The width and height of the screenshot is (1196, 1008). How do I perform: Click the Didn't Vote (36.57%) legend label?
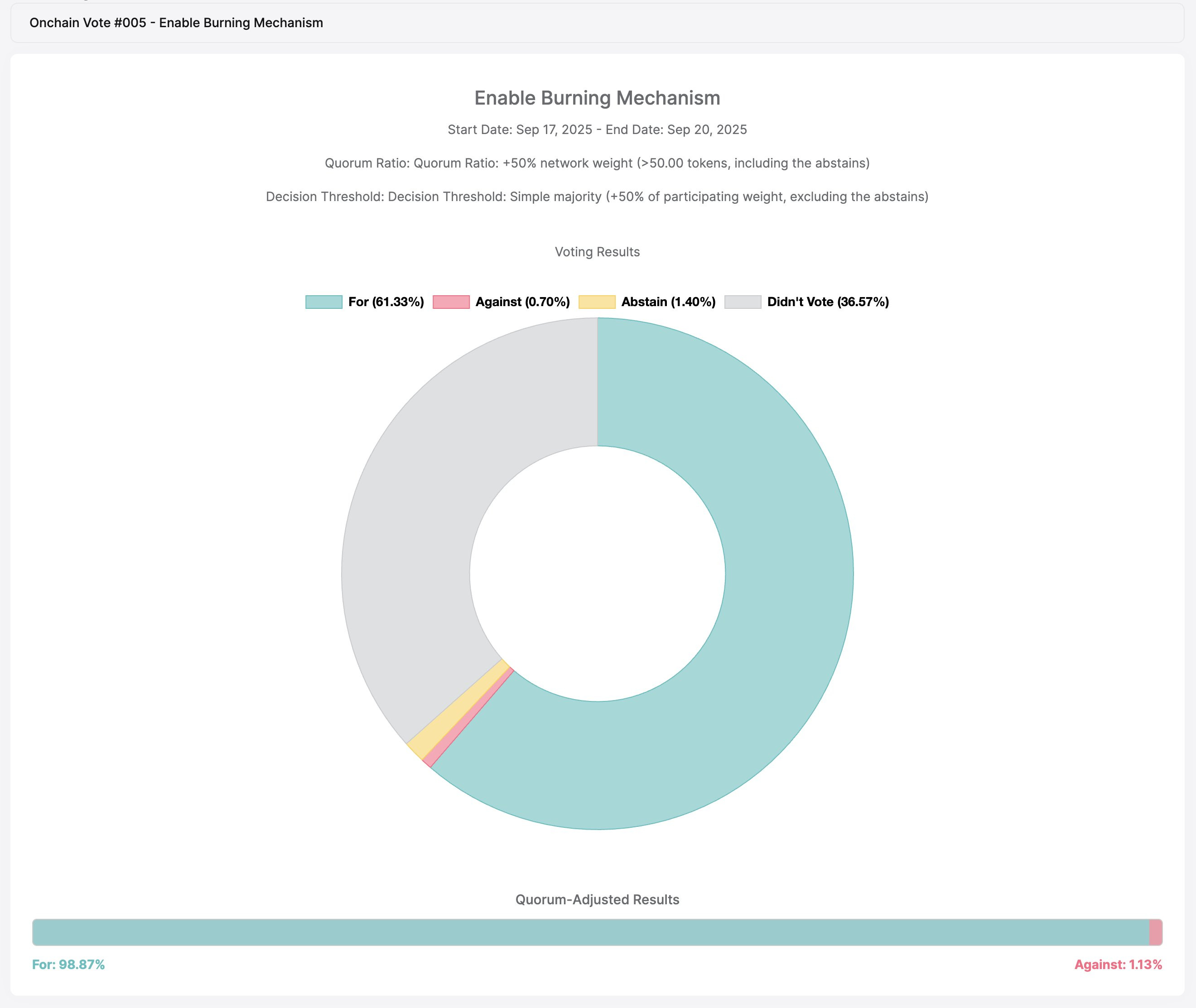[828, 302]
